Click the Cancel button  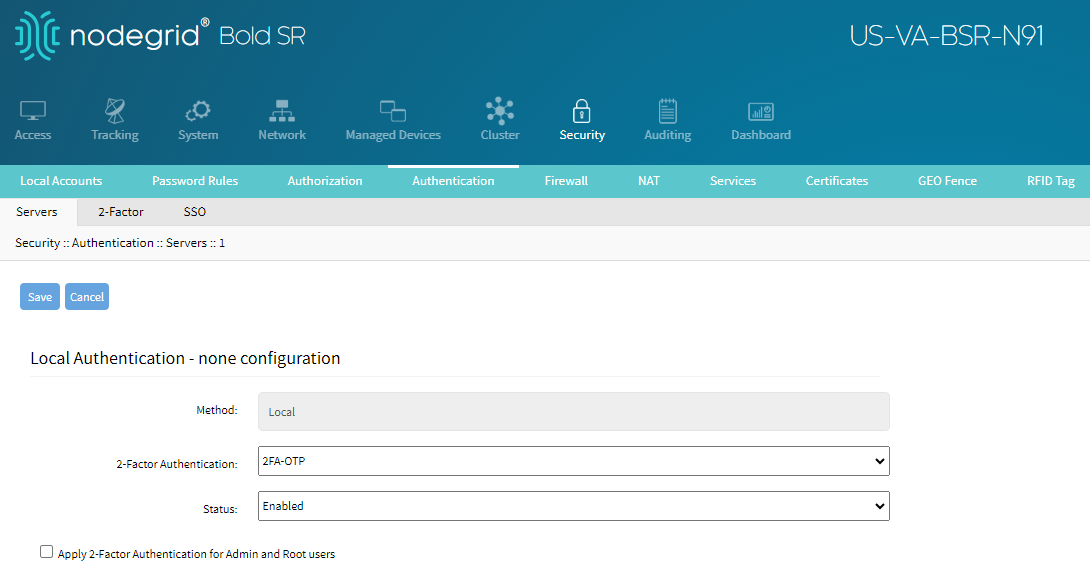click(x=87, y=297)
